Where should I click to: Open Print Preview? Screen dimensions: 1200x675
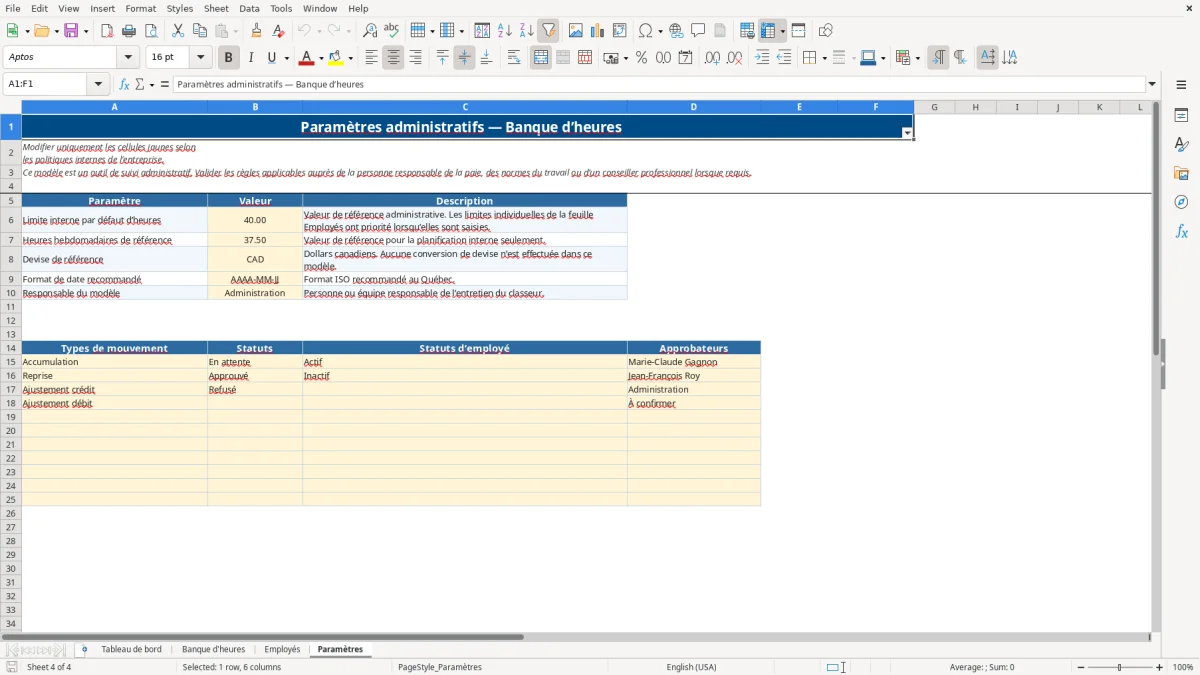(x=151, y=31)
